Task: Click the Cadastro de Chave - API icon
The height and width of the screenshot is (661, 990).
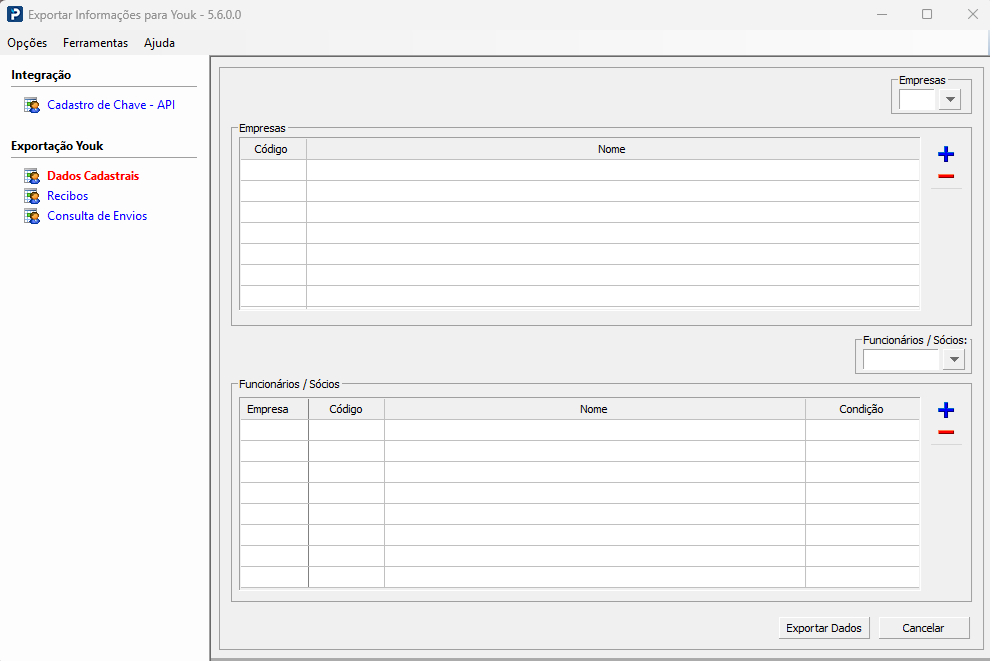Action: (x=32, y=105)
